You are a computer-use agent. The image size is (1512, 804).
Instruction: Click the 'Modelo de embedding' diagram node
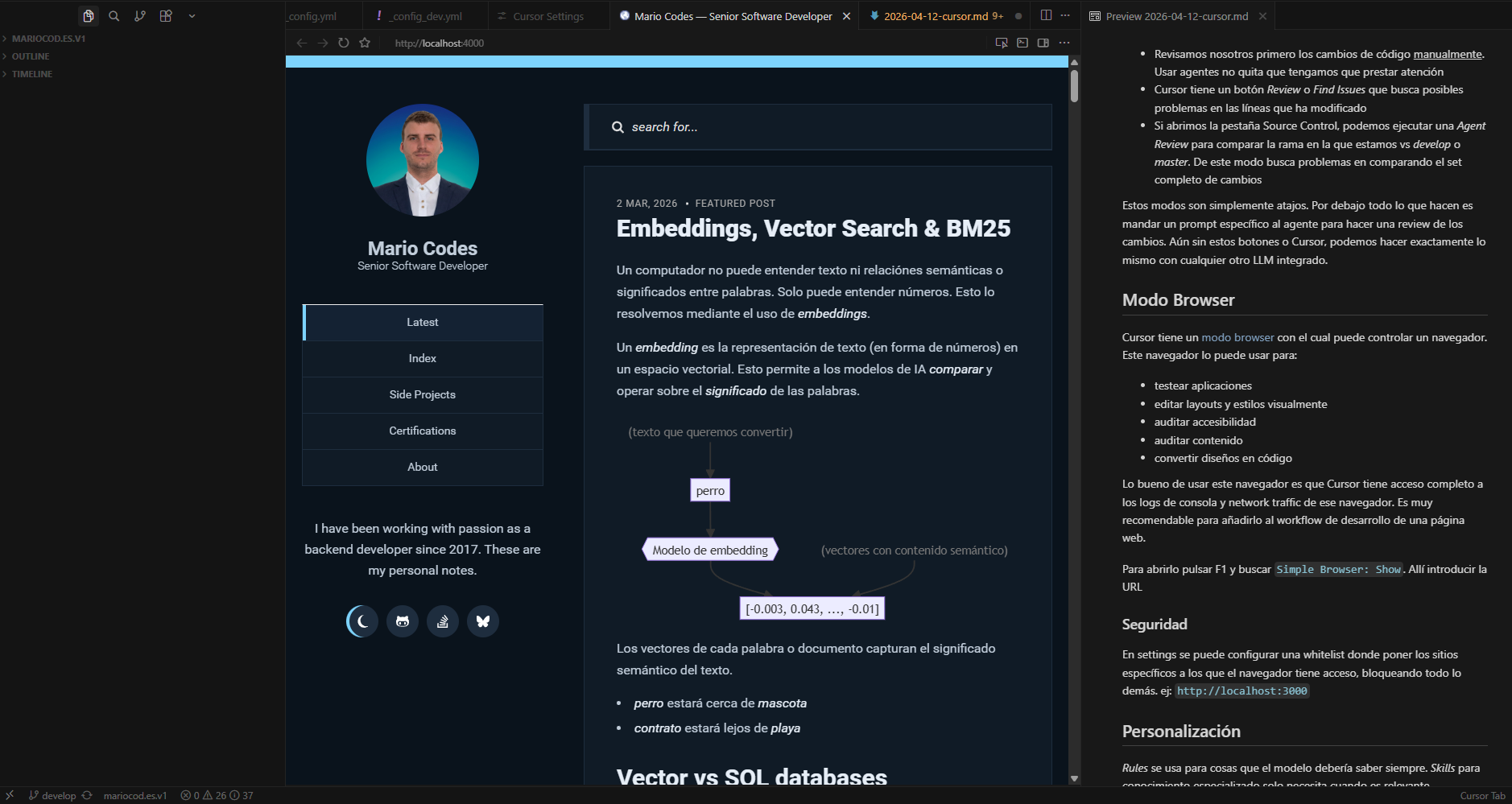(710, 550)
